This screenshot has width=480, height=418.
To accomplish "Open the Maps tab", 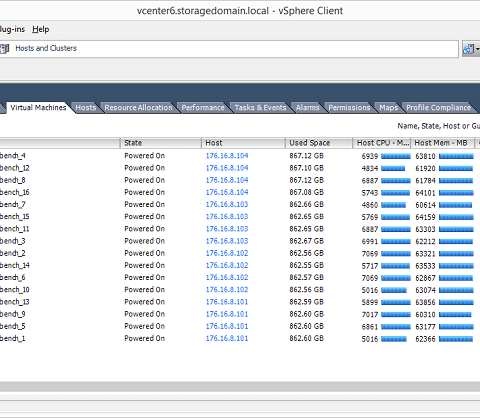I will (388, 108).
